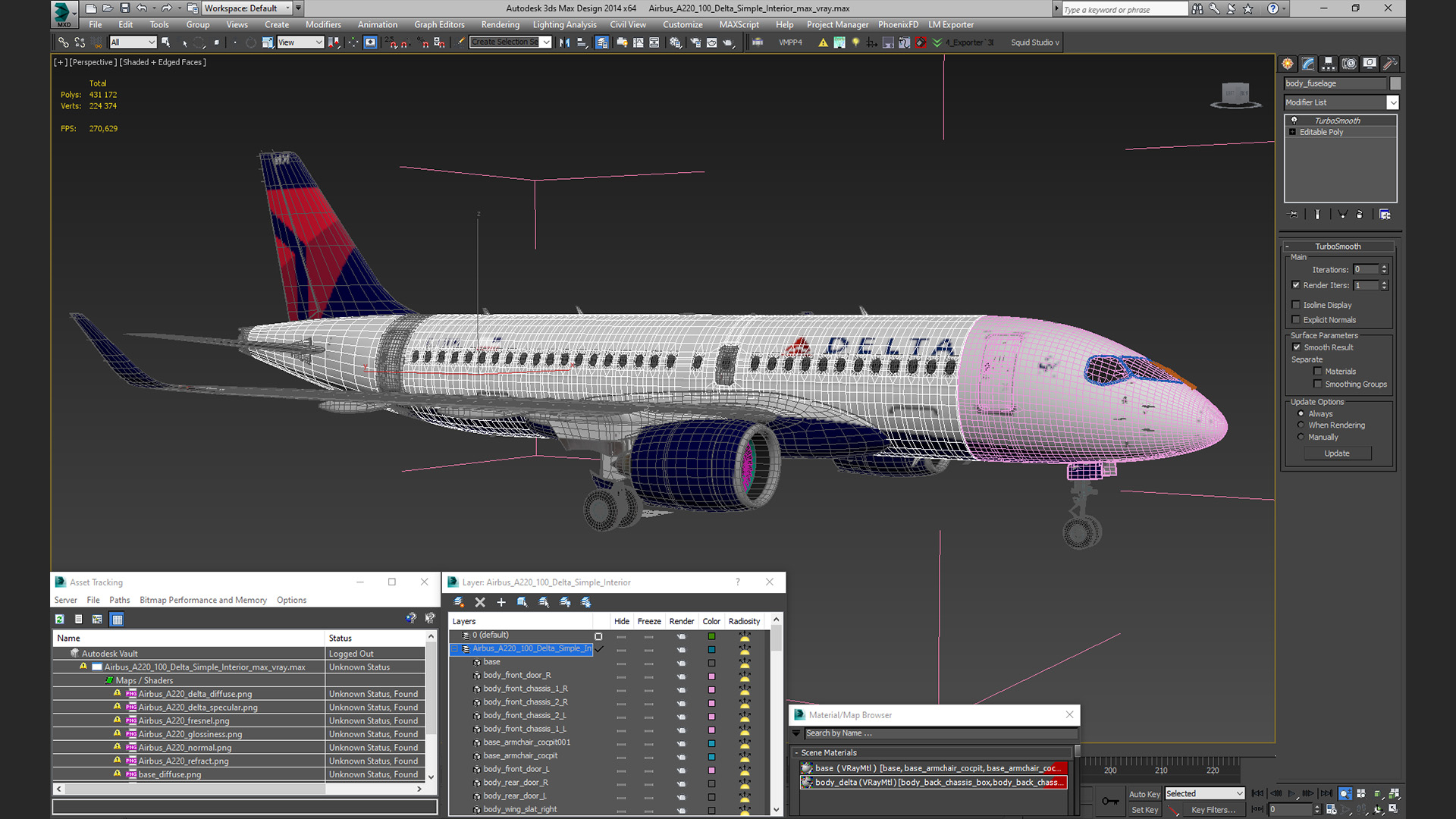
Task: Select the Always update radio option
Action: click(x=1301, y=414)
